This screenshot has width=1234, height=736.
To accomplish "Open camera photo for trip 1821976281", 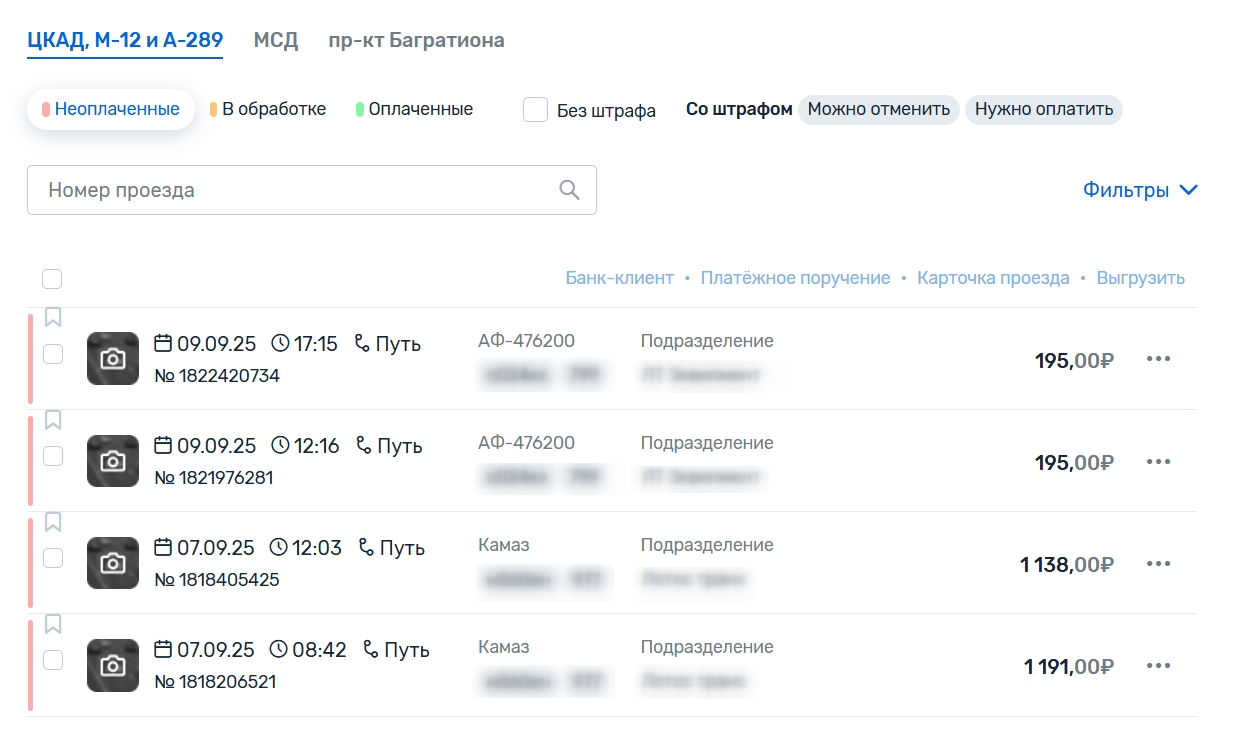I will click(x=113, y=461).
